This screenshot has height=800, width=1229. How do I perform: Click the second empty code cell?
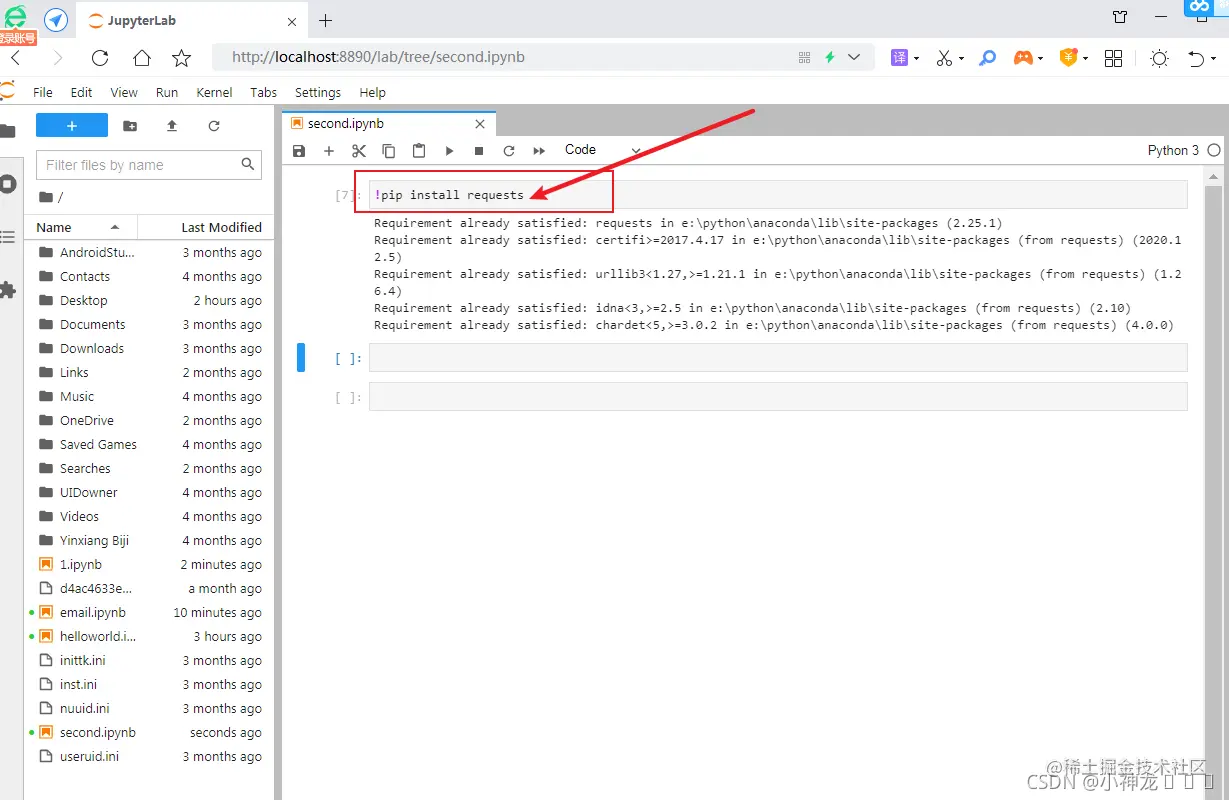(778, 397)
